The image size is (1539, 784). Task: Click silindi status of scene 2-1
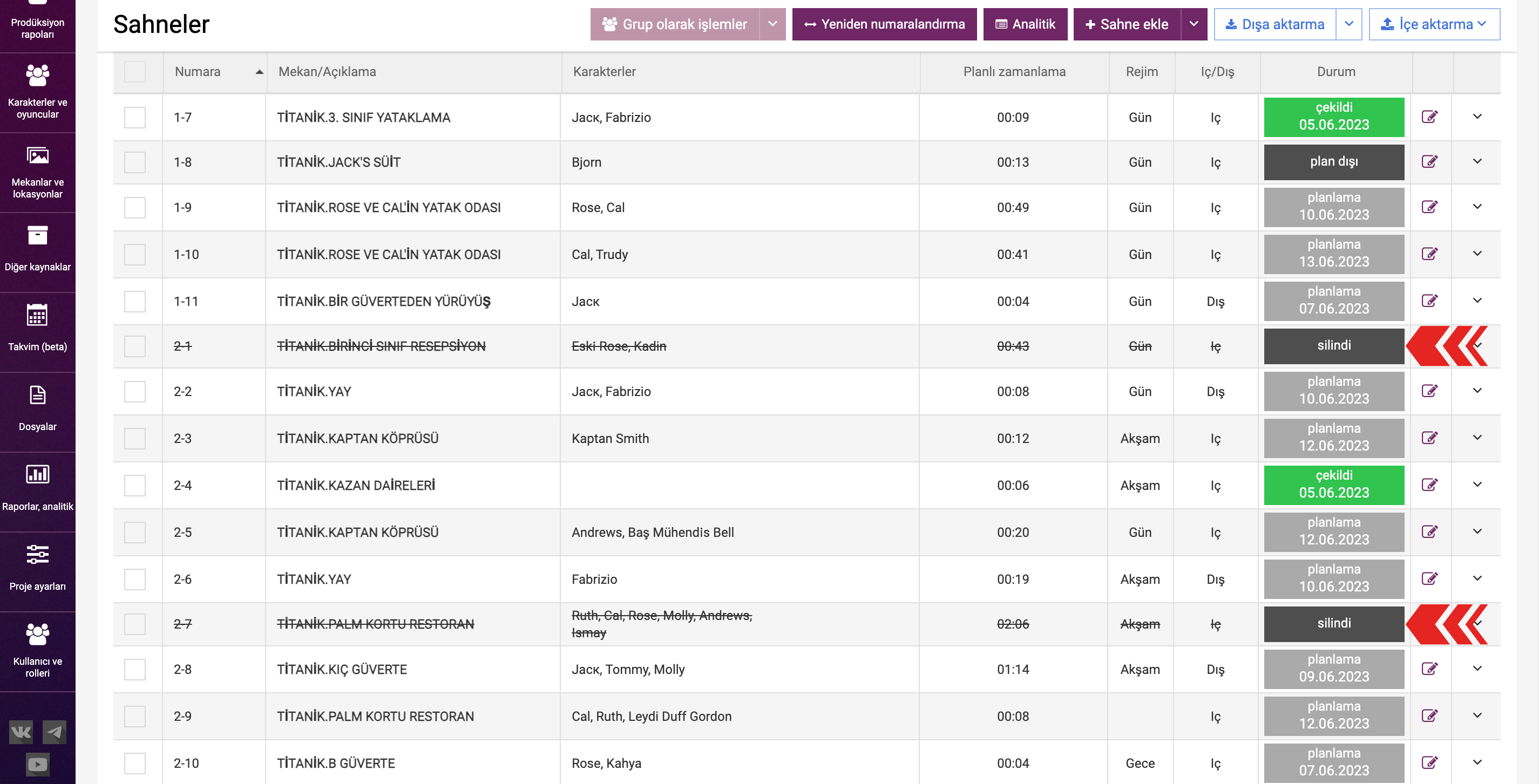coord(1334,346)
